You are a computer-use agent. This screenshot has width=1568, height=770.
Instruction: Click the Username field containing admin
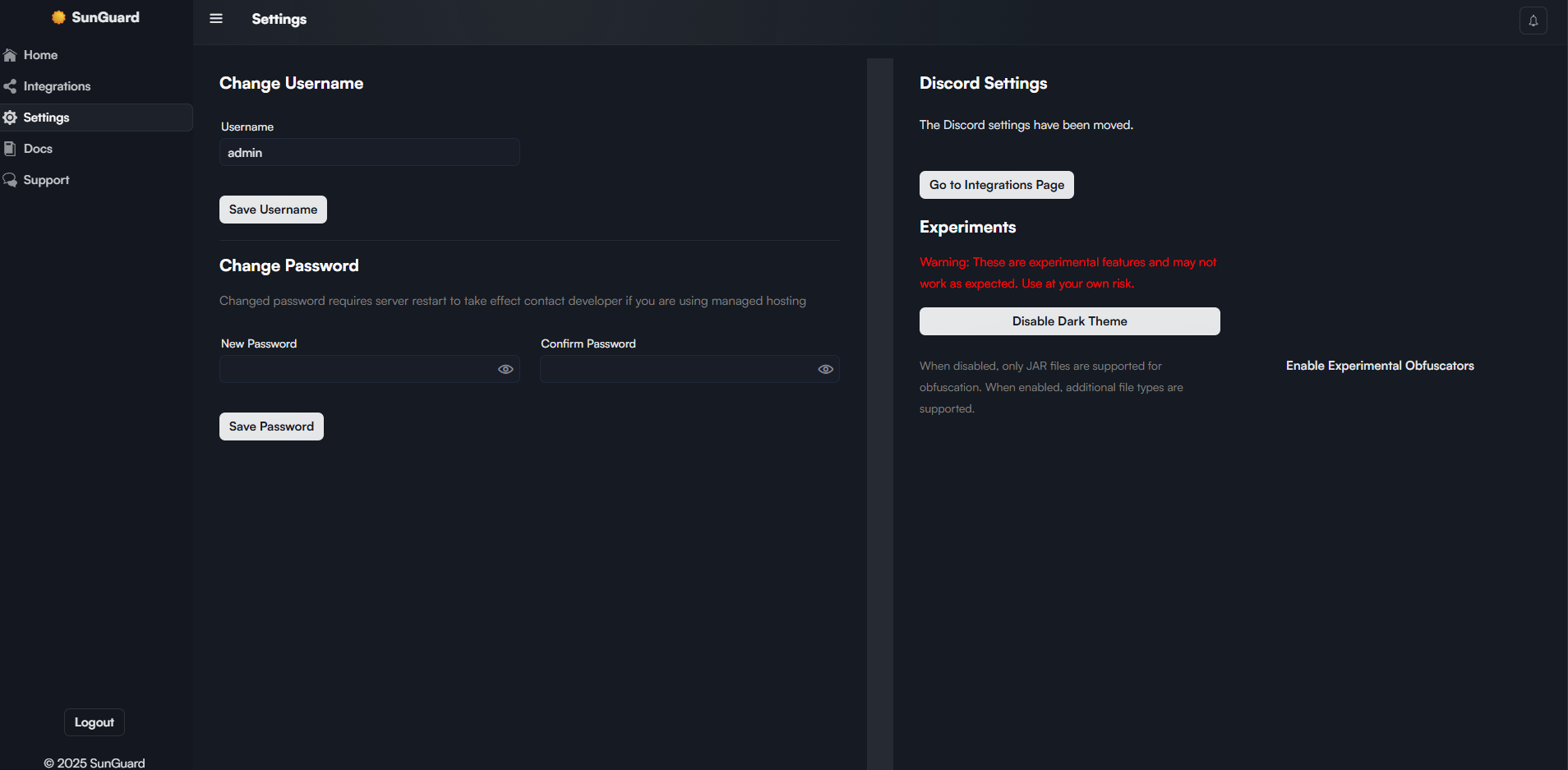click(369, 153)
